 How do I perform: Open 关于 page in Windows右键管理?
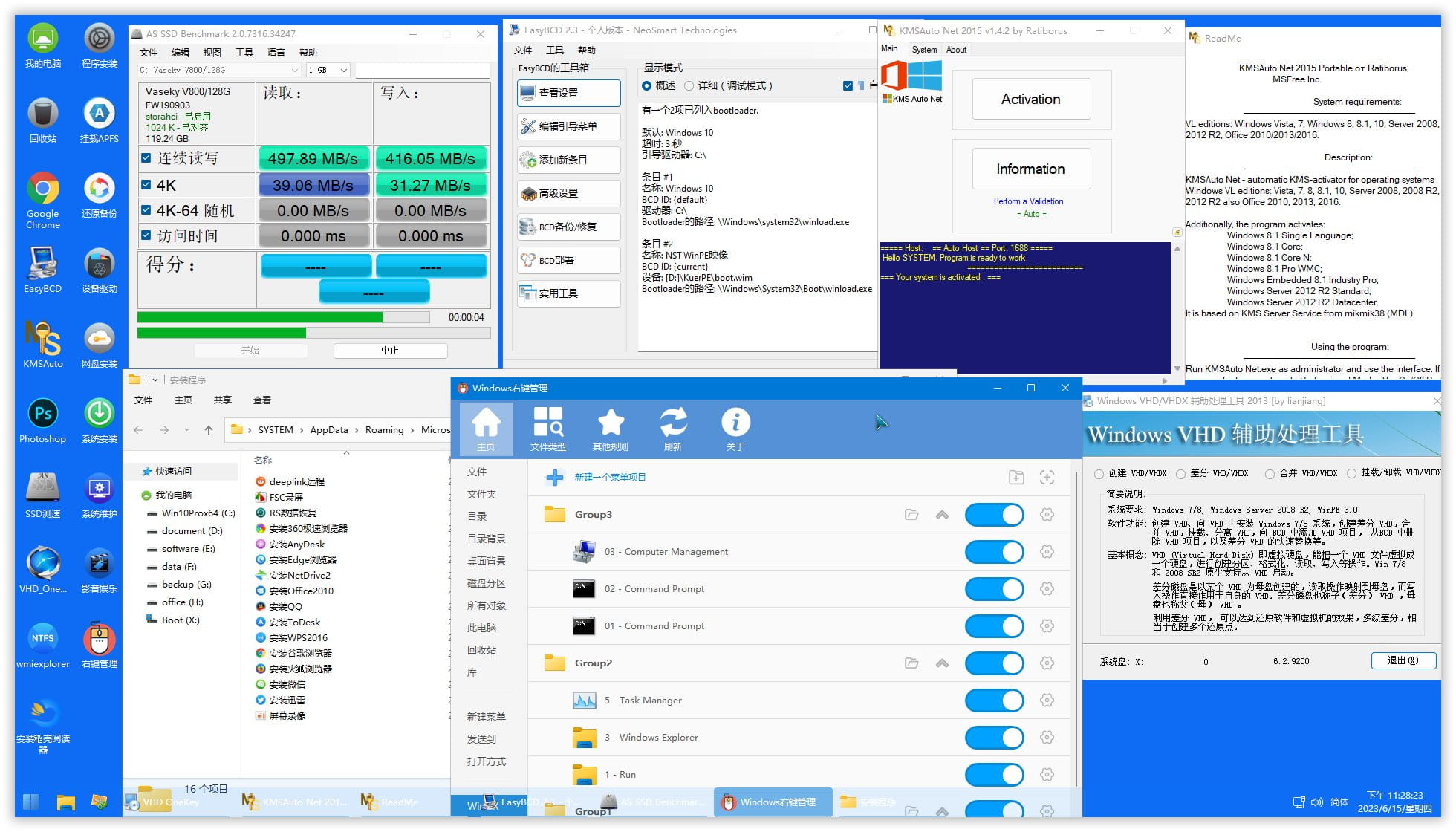tap(736, 429)
